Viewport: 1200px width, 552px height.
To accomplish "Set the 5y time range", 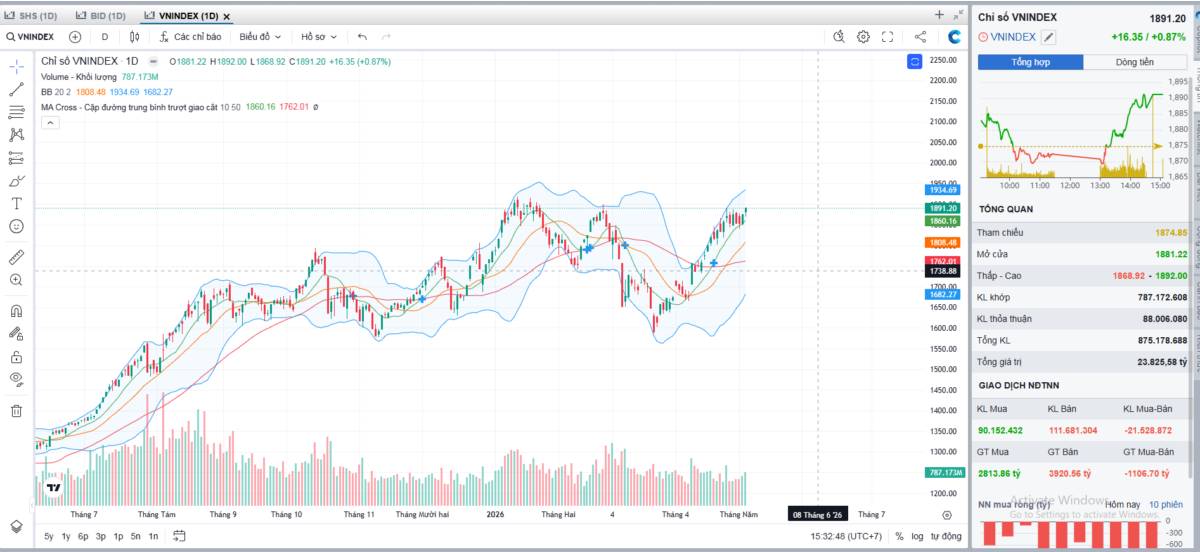I will click(x=49, y=537).
